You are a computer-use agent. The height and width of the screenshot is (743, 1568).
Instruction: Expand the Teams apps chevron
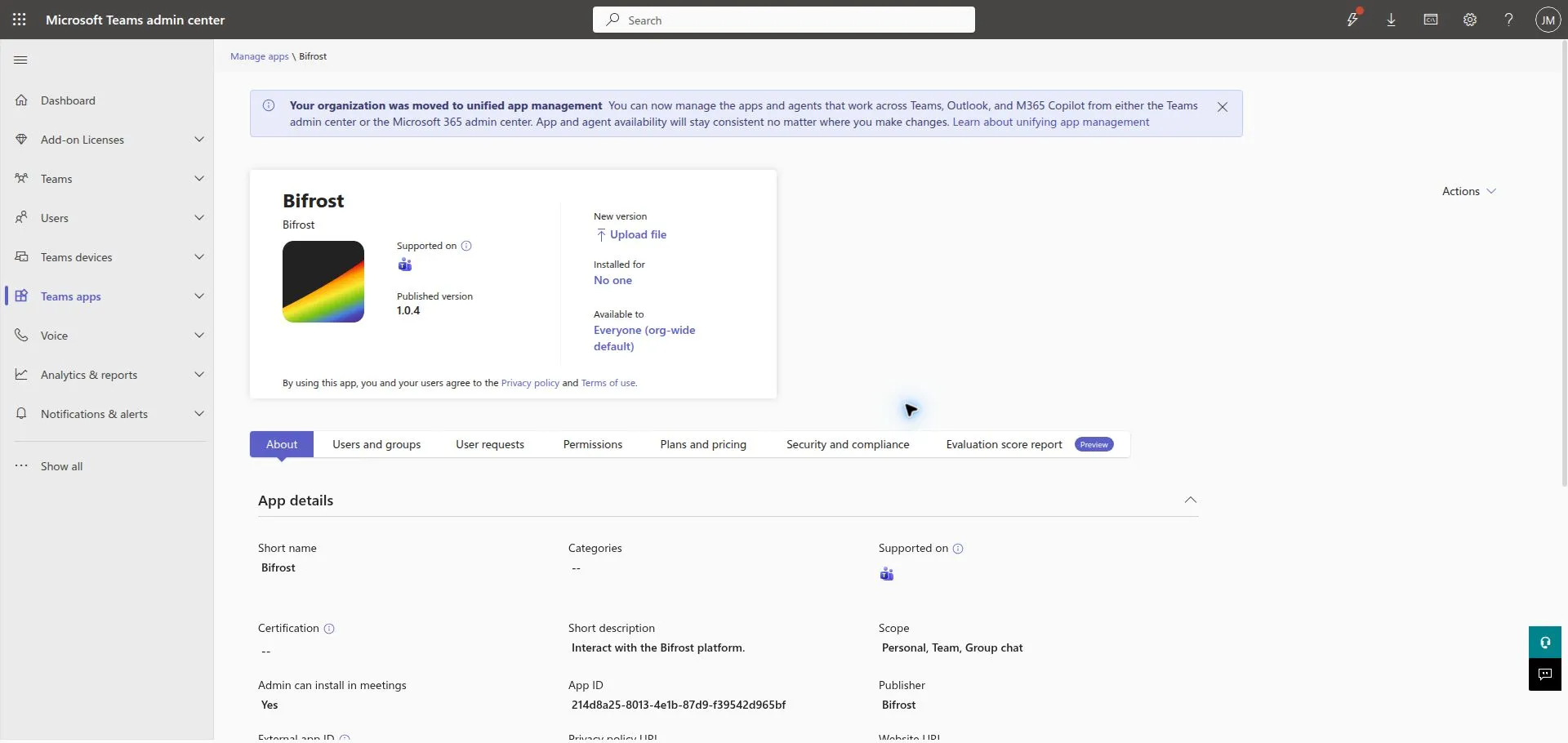[x=199, y=296]
